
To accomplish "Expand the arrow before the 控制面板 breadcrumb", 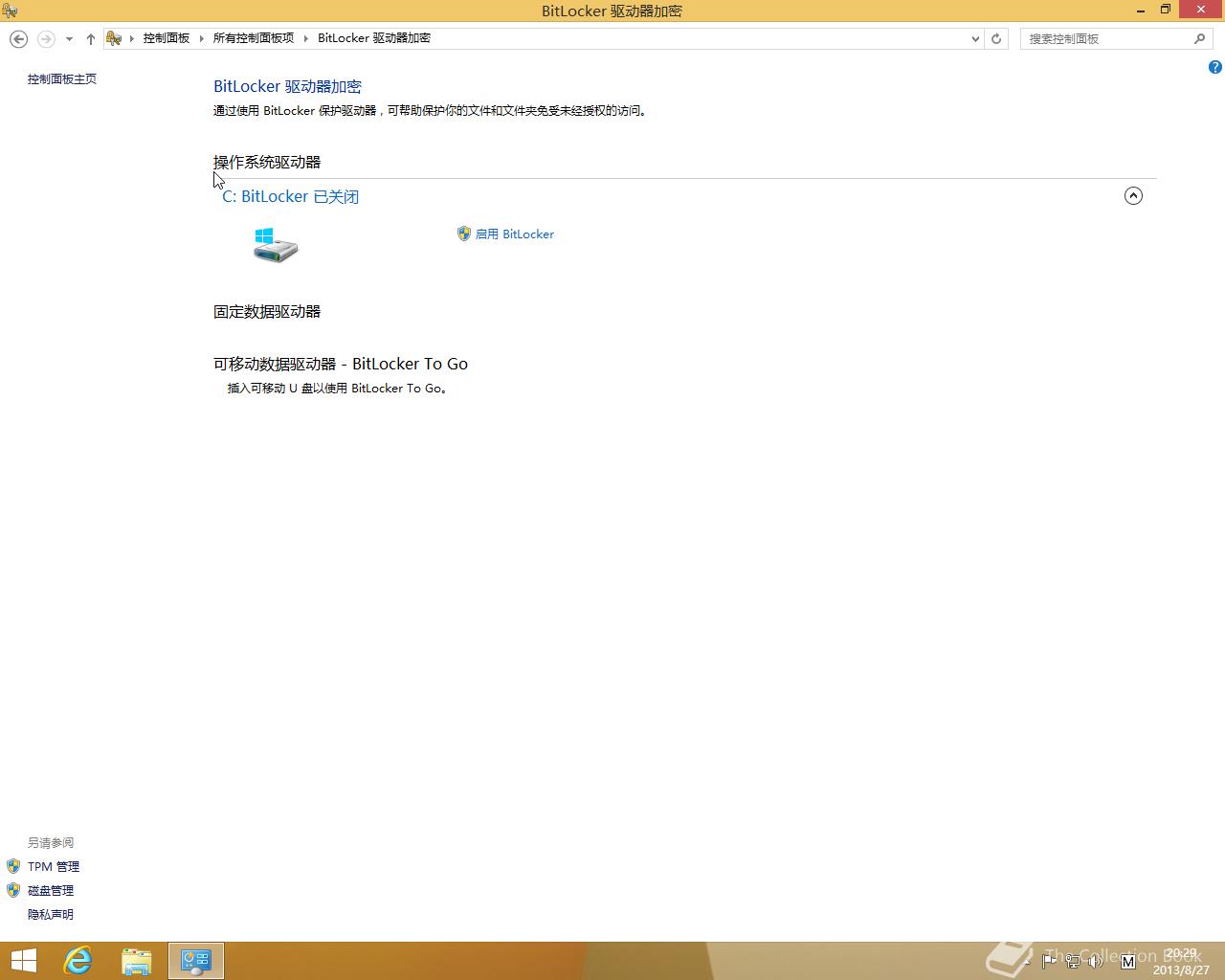I will click(x=132, y=38).
